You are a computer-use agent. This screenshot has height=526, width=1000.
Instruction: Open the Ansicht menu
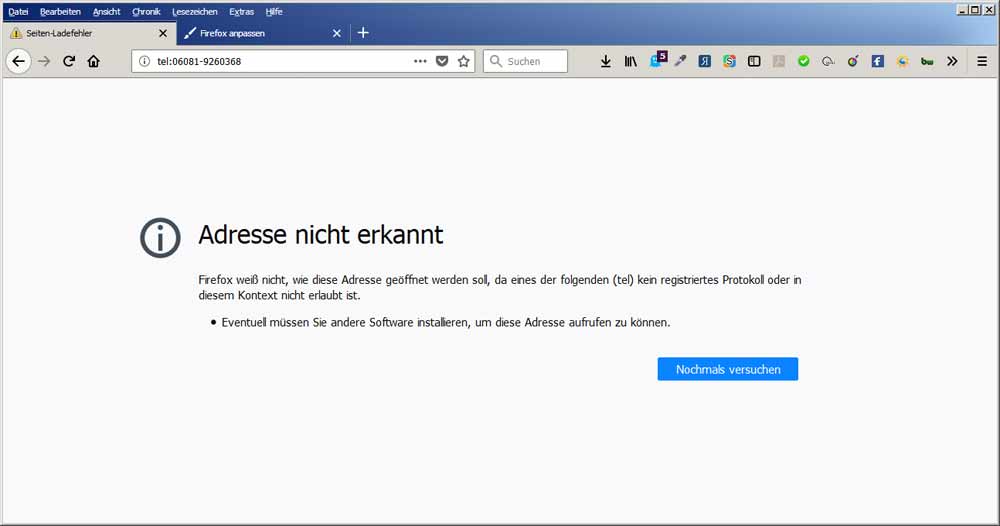pyautogui.click(x=107, y=11)
